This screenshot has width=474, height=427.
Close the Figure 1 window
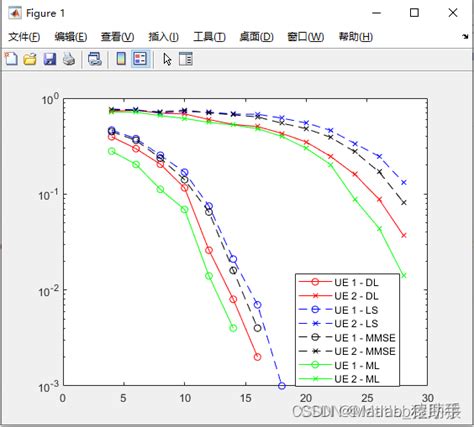pyautogui.click(x=453, y=13)
